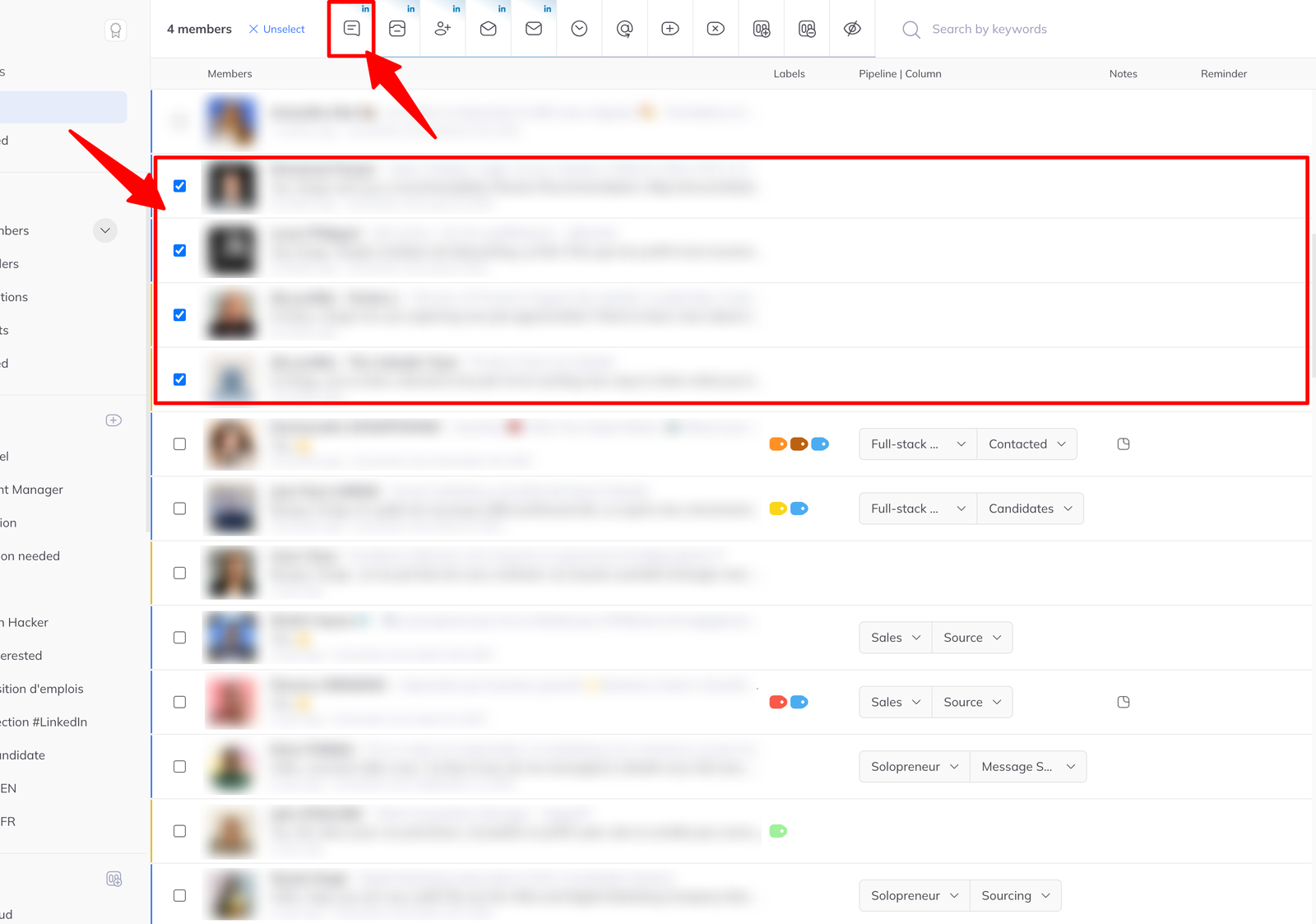Check the member in the Candidates row
The height and width of the screenshot is (924, 1316).
tap(180, 508)
